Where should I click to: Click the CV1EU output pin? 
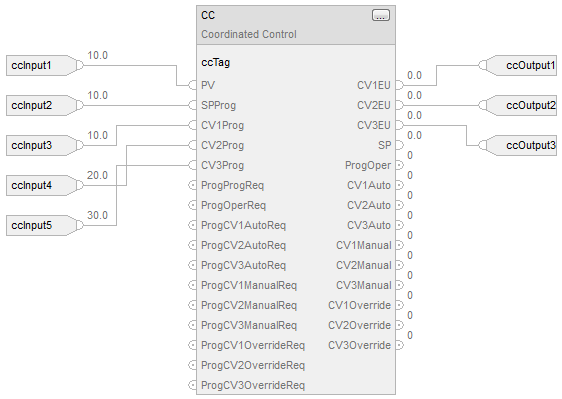[x=399, y=85]
